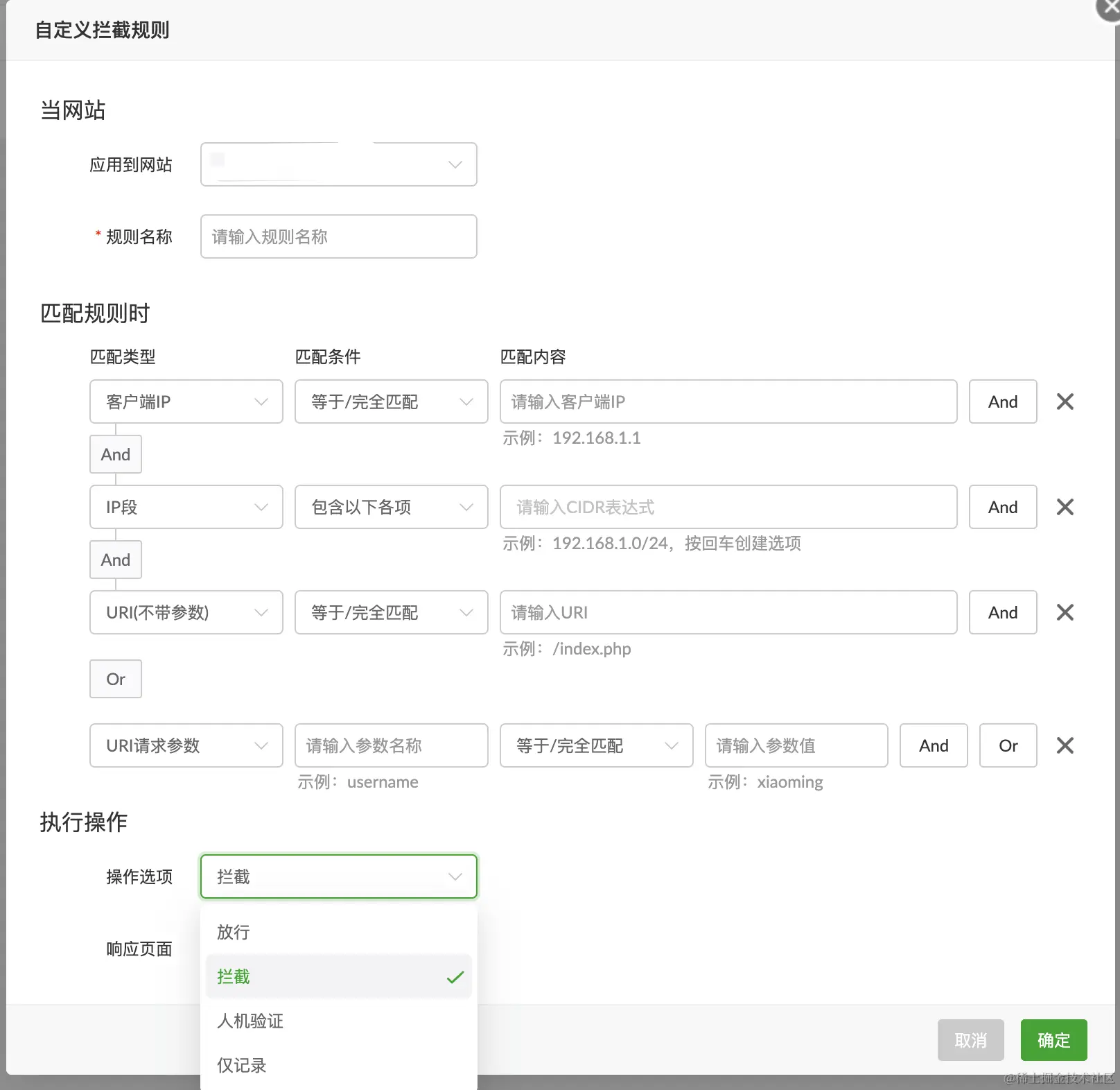Open the 应用到网站 dropdown
Screen dimensions: 1120x1090
tap(339, 164)
